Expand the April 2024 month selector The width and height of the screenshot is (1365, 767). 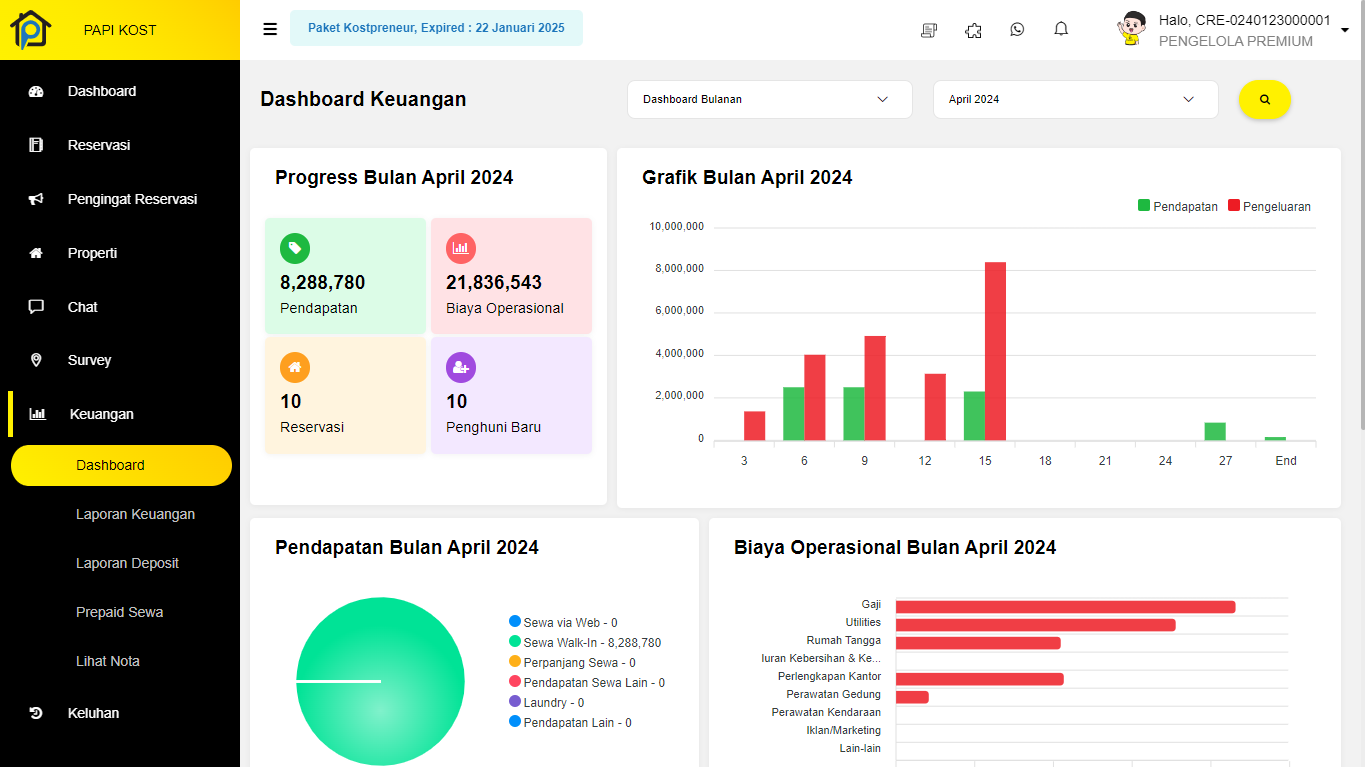[1075, 100]
